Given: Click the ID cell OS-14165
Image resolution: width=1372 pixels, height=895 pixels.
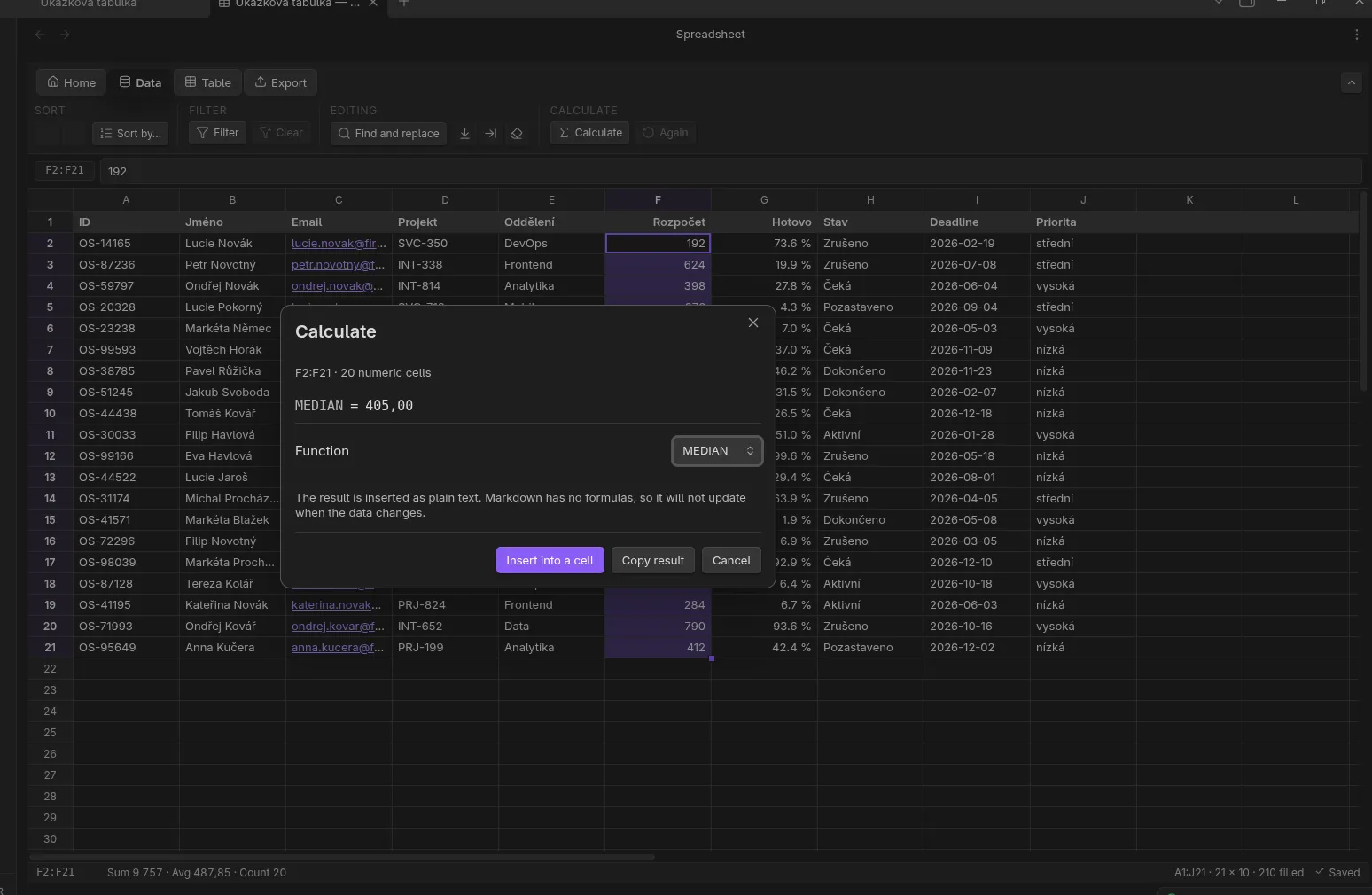Looking at the screenshot, I should (126, 244).
